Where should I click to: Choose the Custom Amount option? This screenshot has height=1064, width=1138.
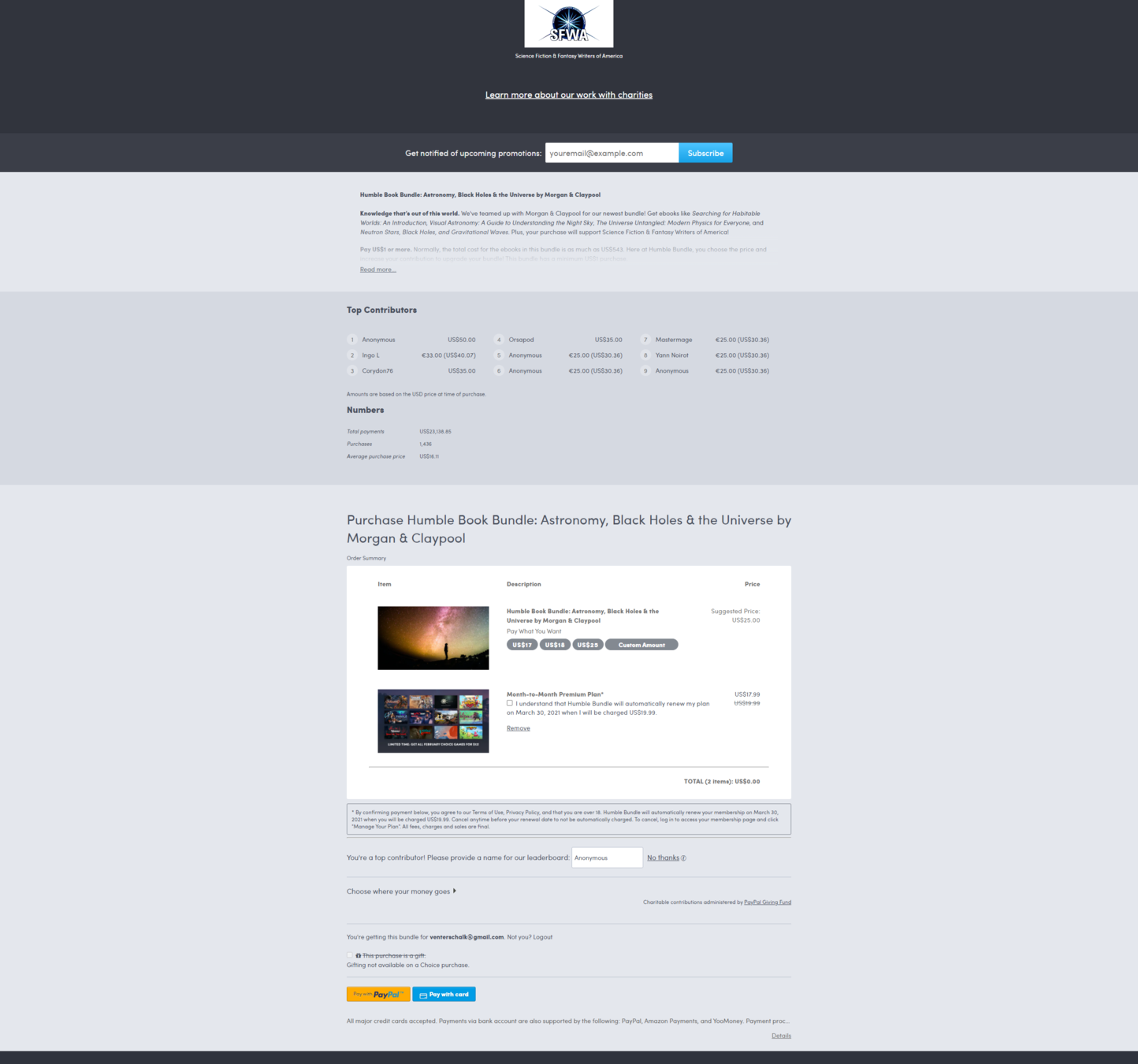(x=642, y=645)
